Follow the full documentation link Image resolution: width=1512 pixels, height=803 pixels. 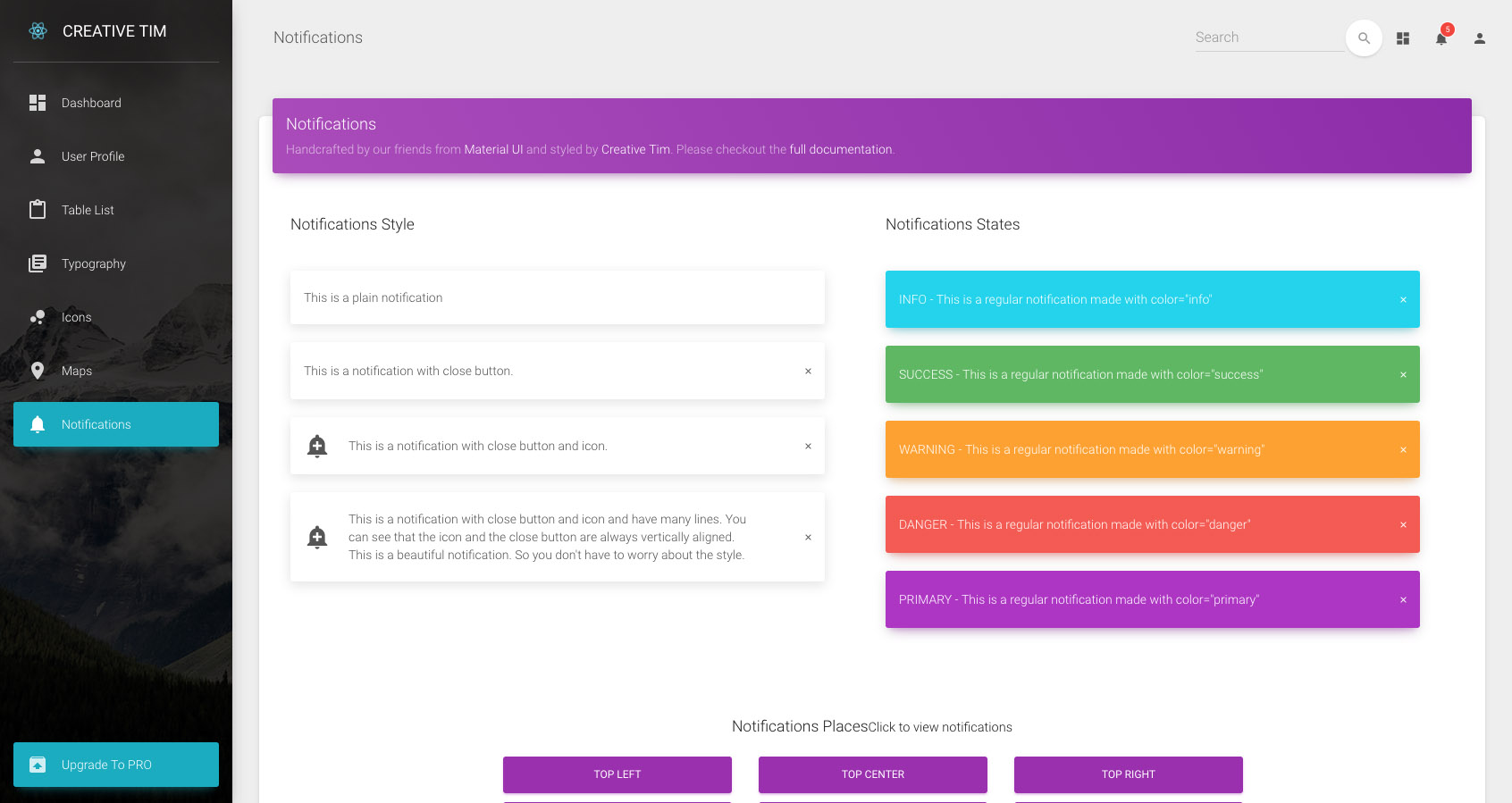click(x=840, y=150)
